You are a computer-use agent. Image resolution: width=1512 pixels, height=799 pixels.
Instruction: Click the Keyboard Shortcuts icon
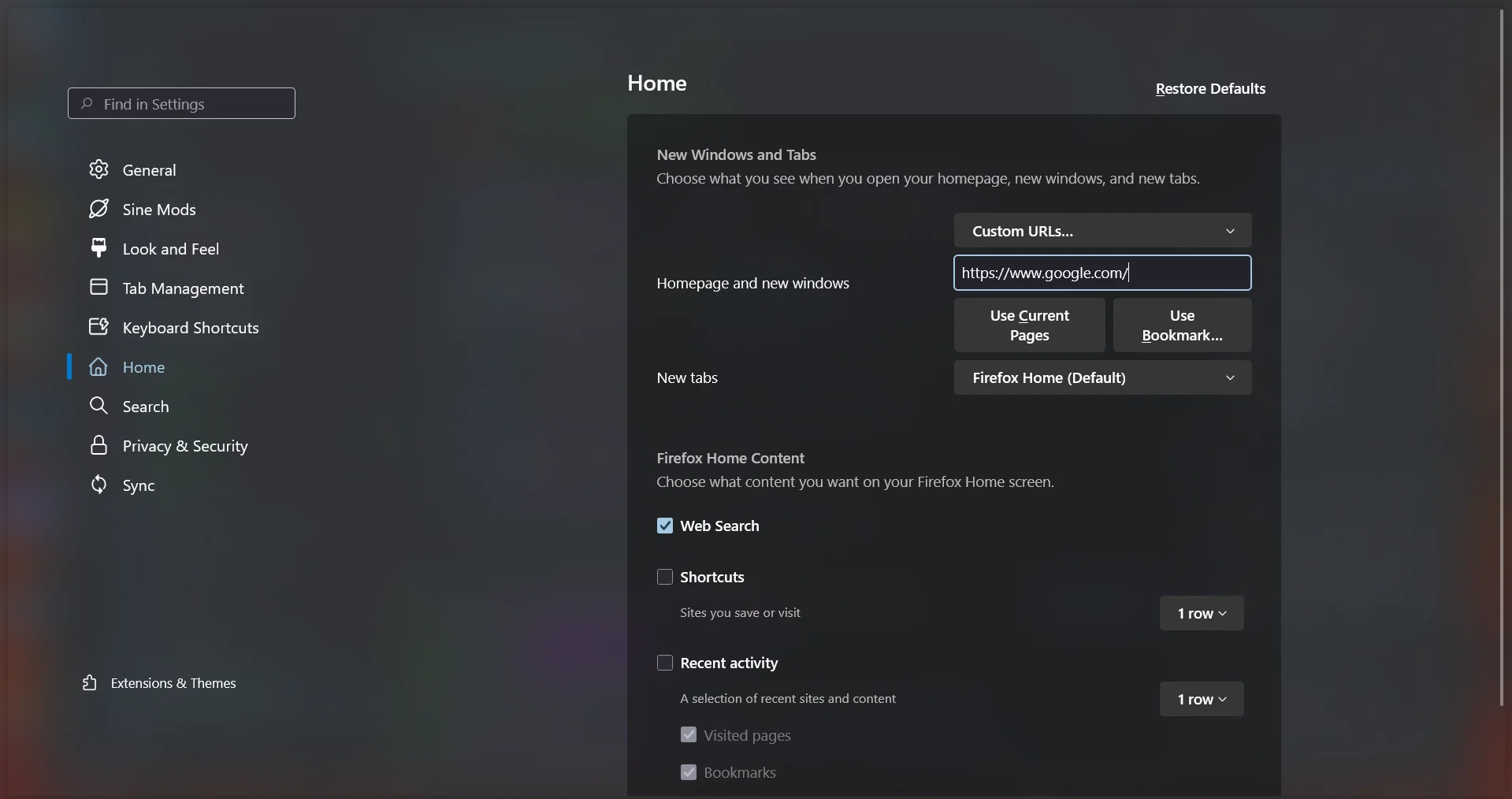[98, 327]
